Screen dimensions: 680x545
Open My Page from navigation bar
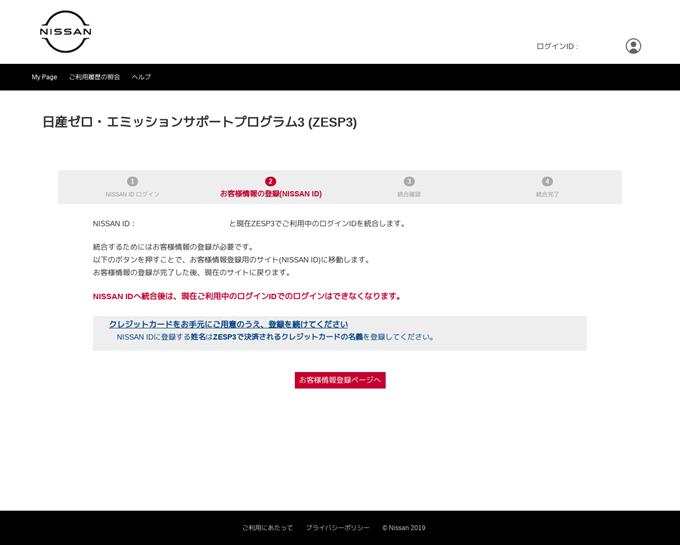point(44,77)
